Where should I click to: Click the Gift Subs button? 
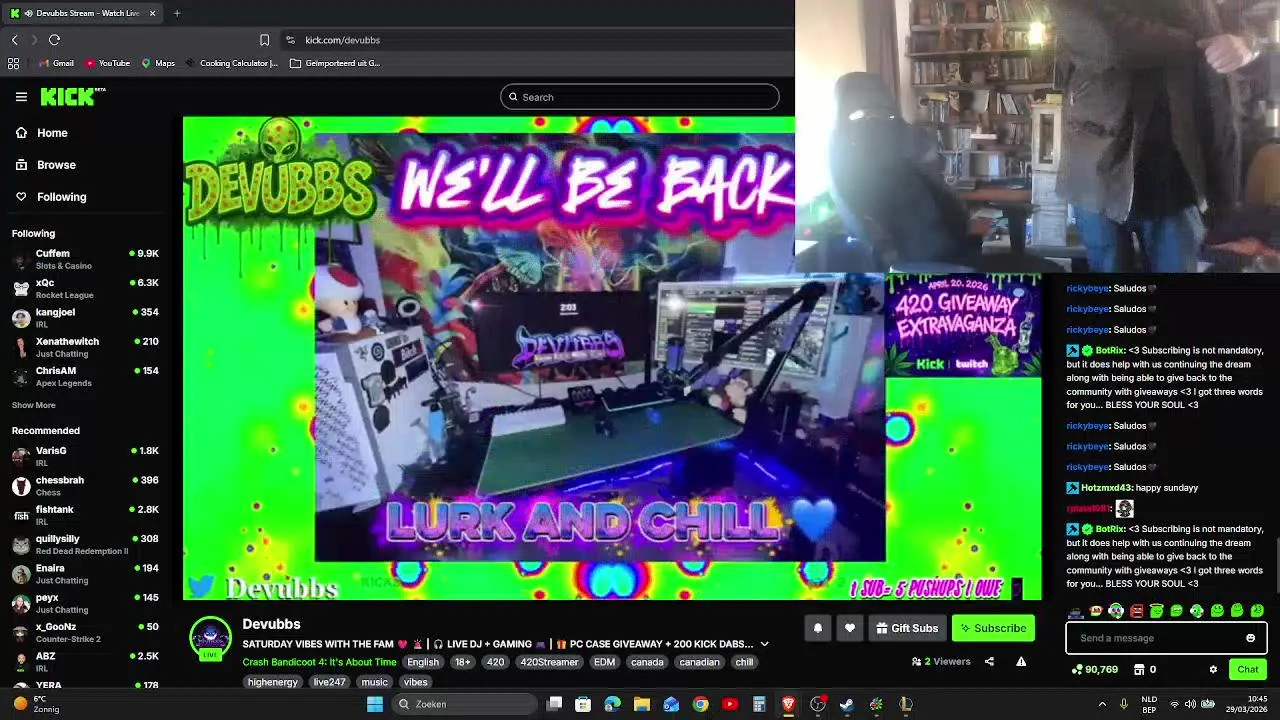tap(907, 628)
